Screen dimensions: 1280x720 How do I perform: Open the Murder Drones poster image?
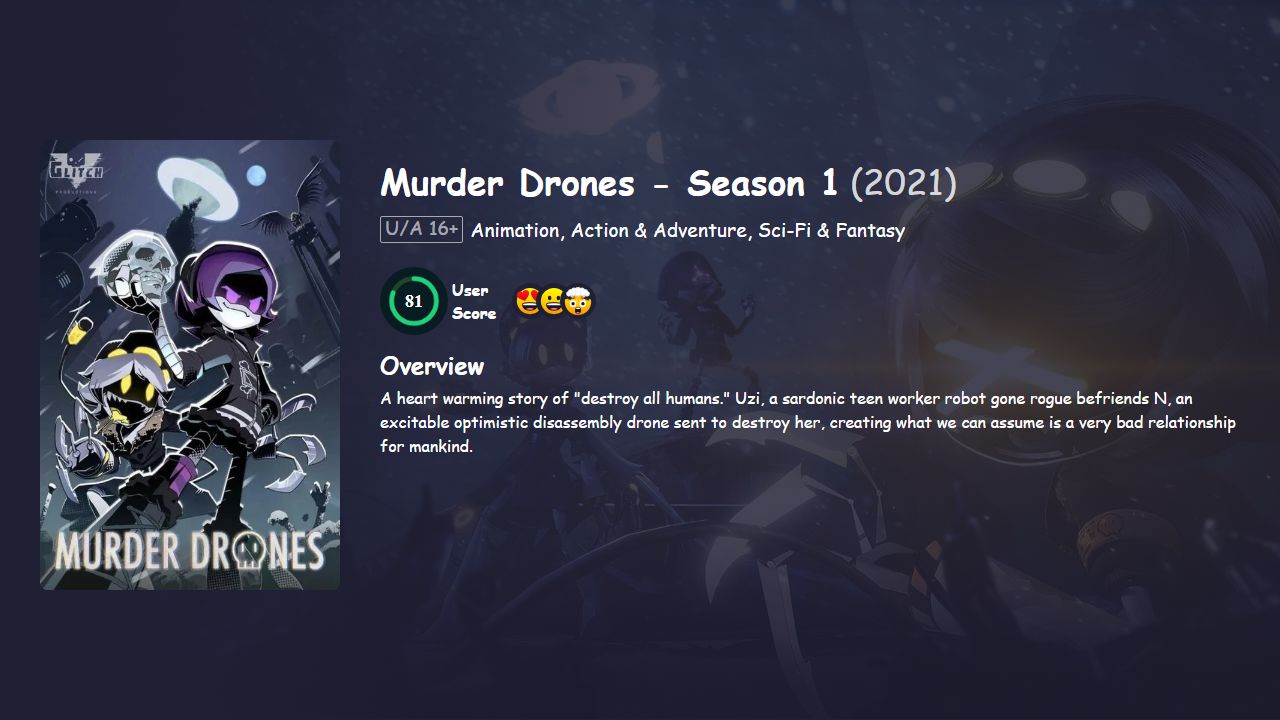(190, 365)
